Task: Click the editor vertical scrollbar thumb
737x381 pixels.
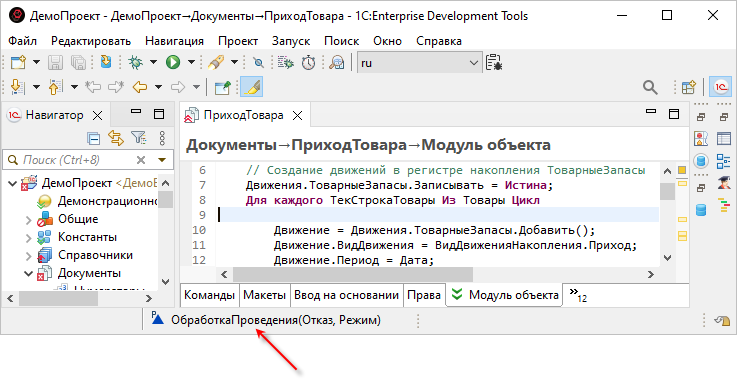Action: coord(667,192)
